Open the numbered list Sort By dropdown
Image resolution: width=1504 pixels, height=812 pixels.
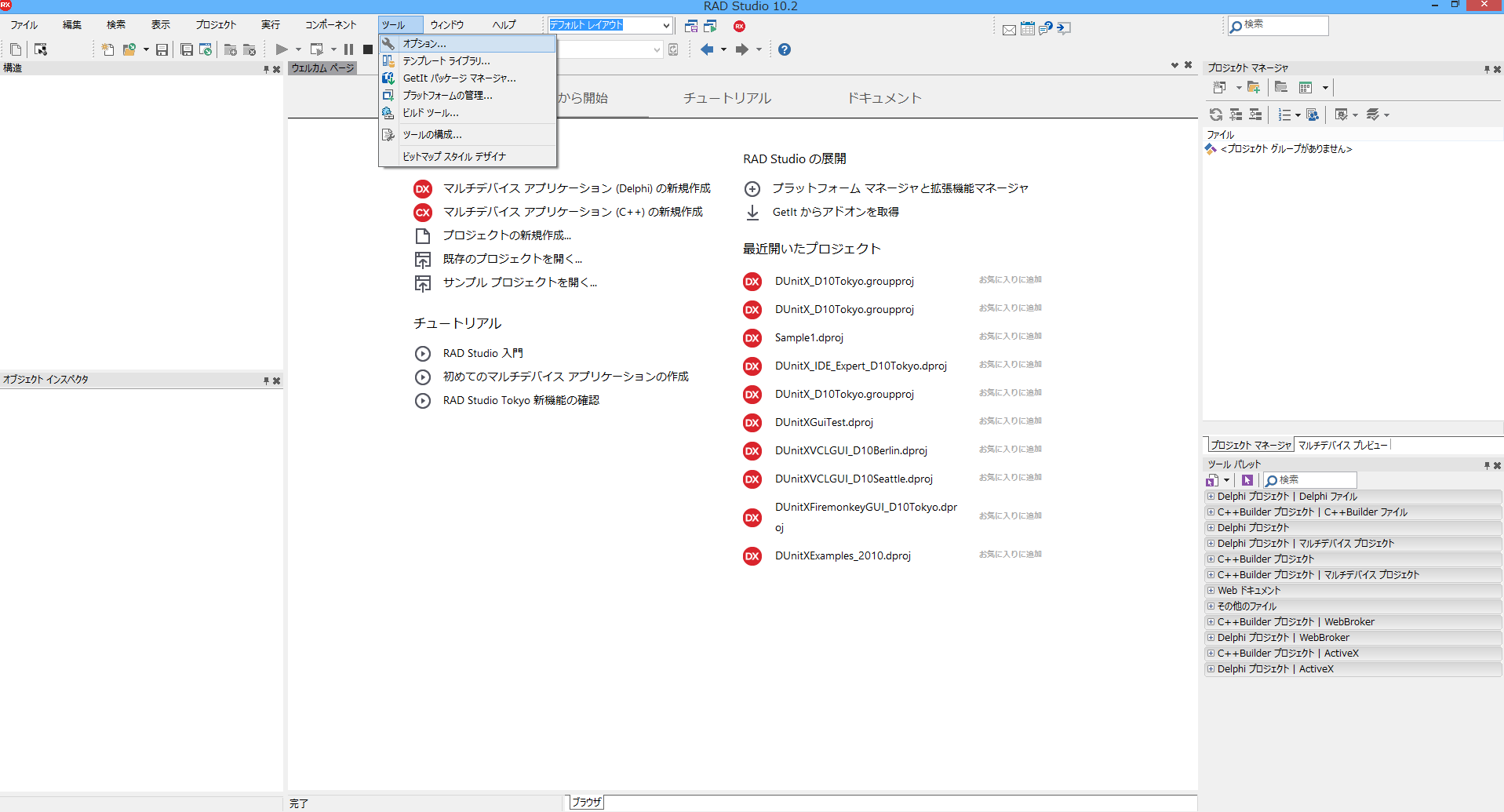[1298, 115]
